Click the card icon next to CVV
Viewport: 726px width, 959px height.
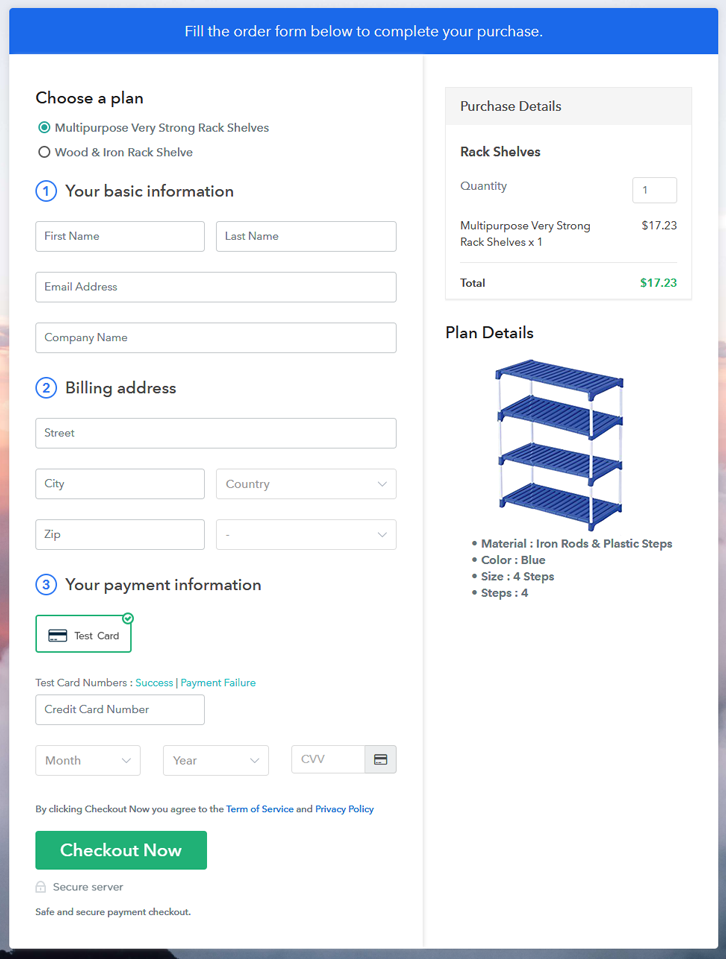point(380,759)
